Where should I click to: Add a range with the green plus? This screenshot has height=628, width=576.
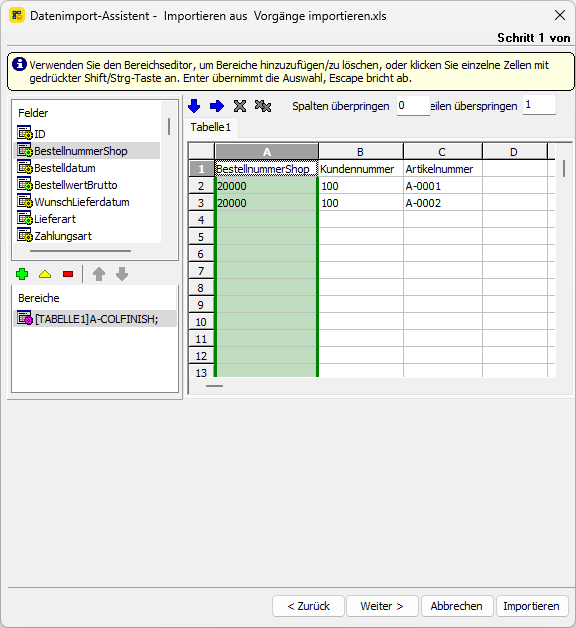click(x=22, y=274)
